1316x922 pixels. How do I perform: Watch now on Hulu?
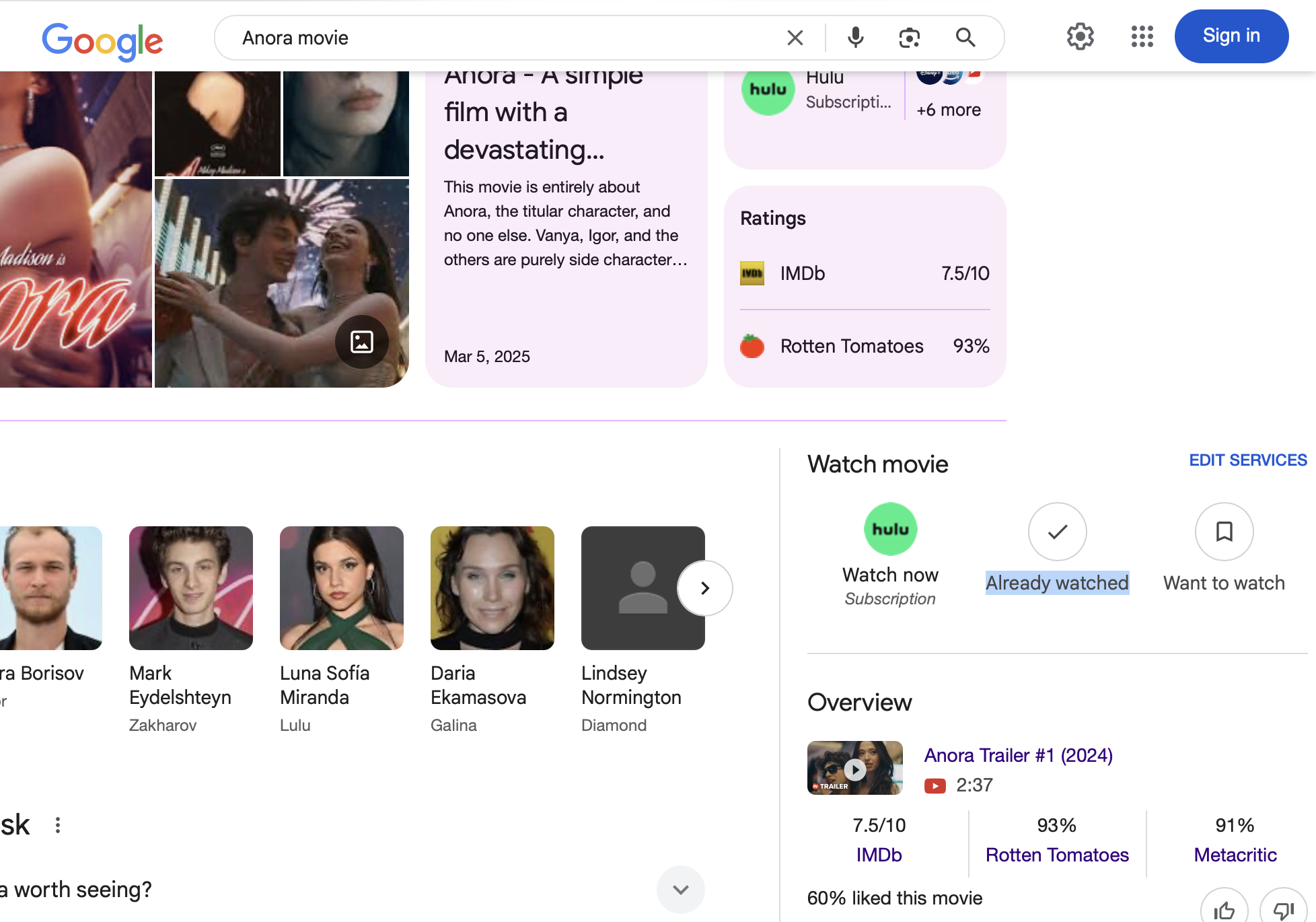(890, 555)
